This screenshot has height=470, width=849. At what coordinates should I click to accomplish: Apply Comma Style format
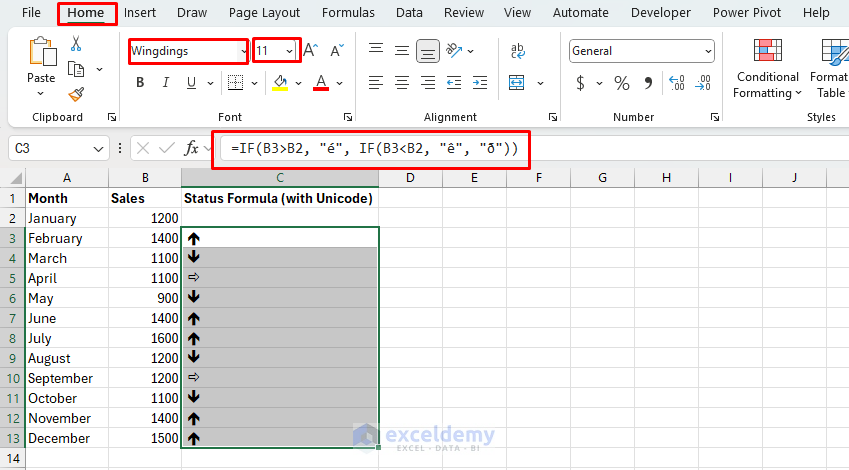648,83
